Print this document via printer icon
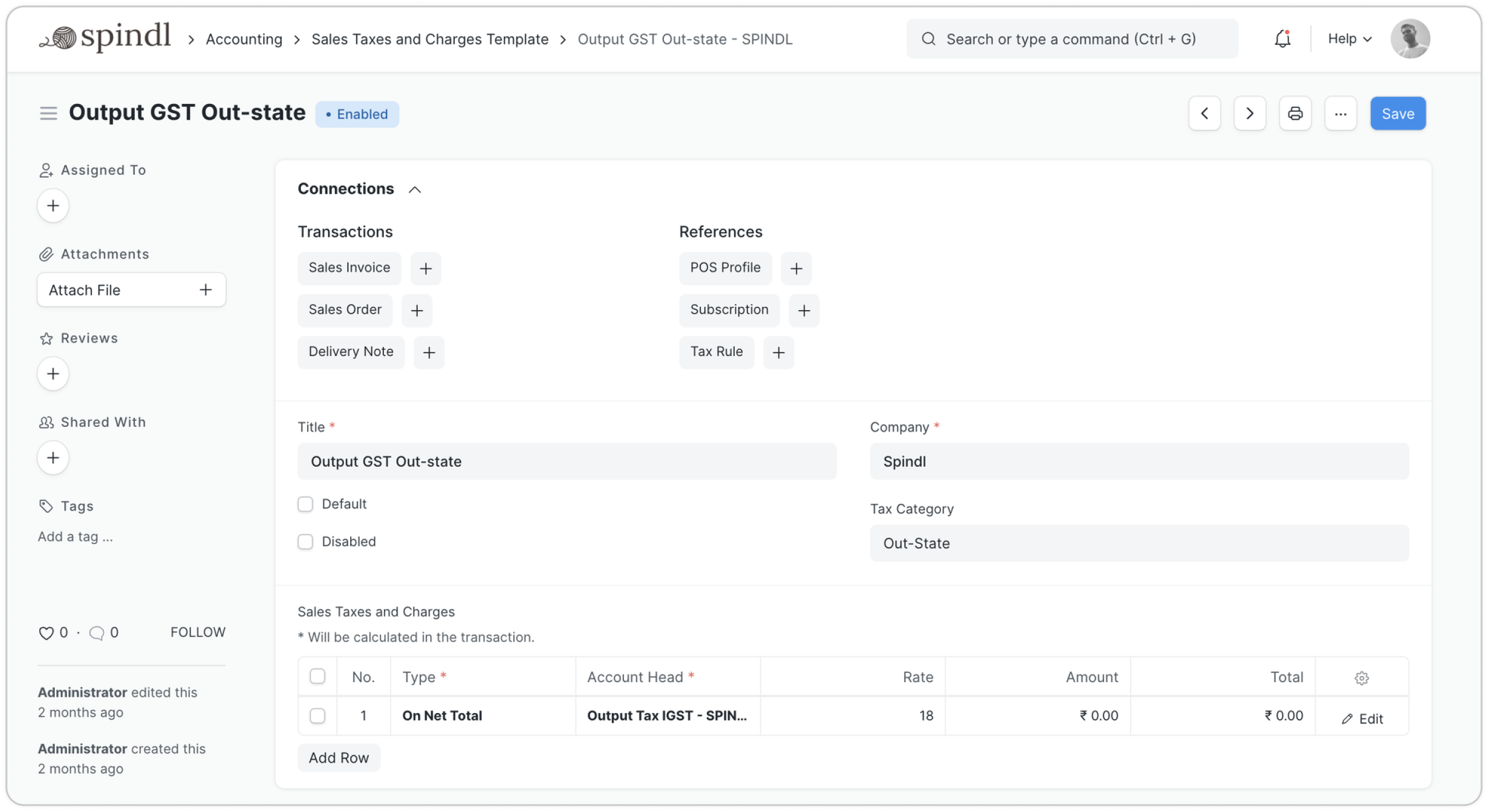Screen dimensions: 1488x812 coord(1295,113)
